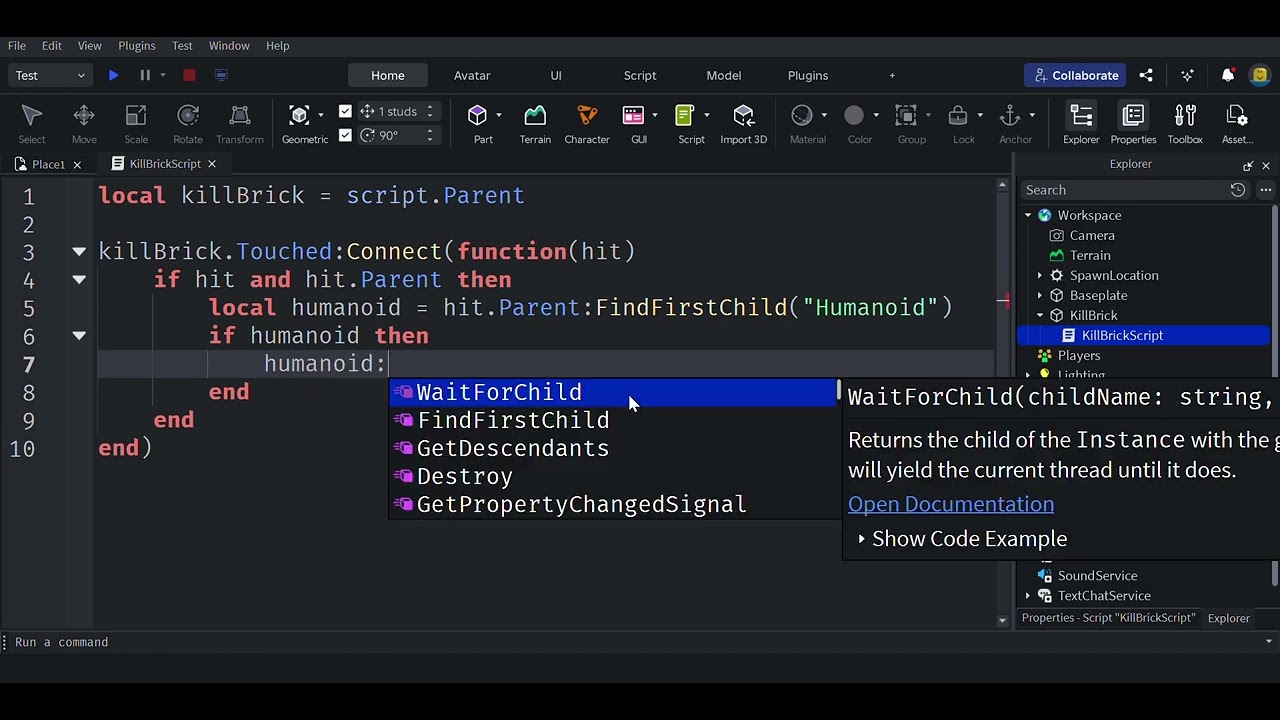Toggle the 1 studs snap checkbox
1280x720 pixels.
[345, 111]
